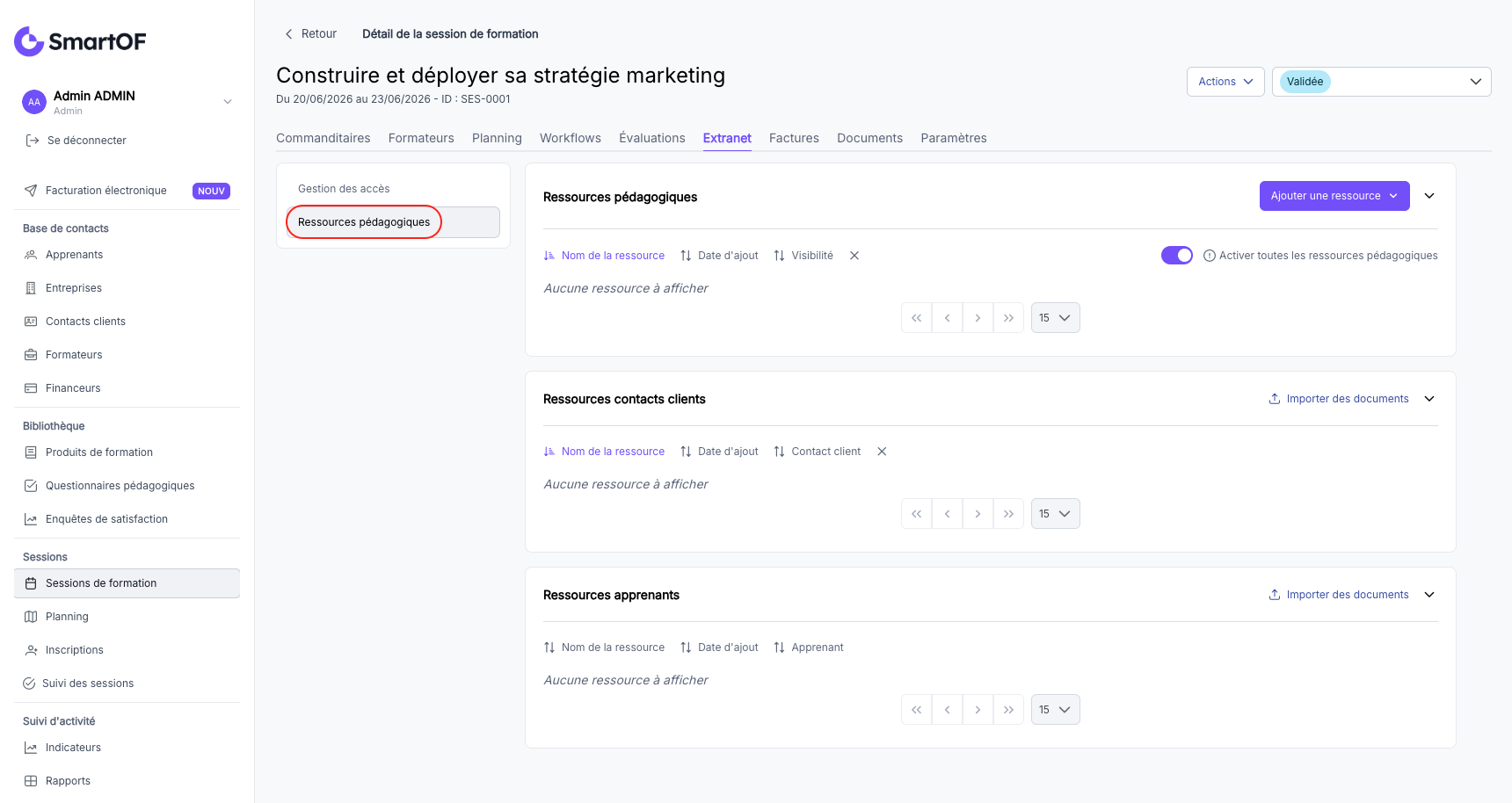
Task: Click the AA user avatar
Action: point(34,102)
